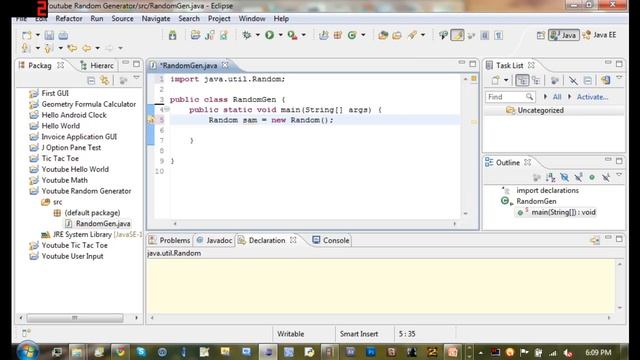
Task: Click the Back navigation arrow icon
Action: (87, 48)
